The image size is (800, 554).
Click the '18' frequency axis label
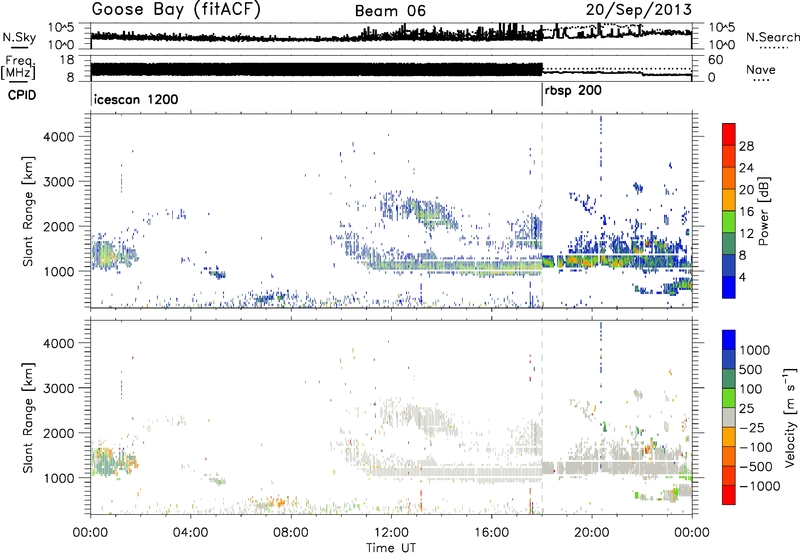pyautogui.click(x=66, y=60)
